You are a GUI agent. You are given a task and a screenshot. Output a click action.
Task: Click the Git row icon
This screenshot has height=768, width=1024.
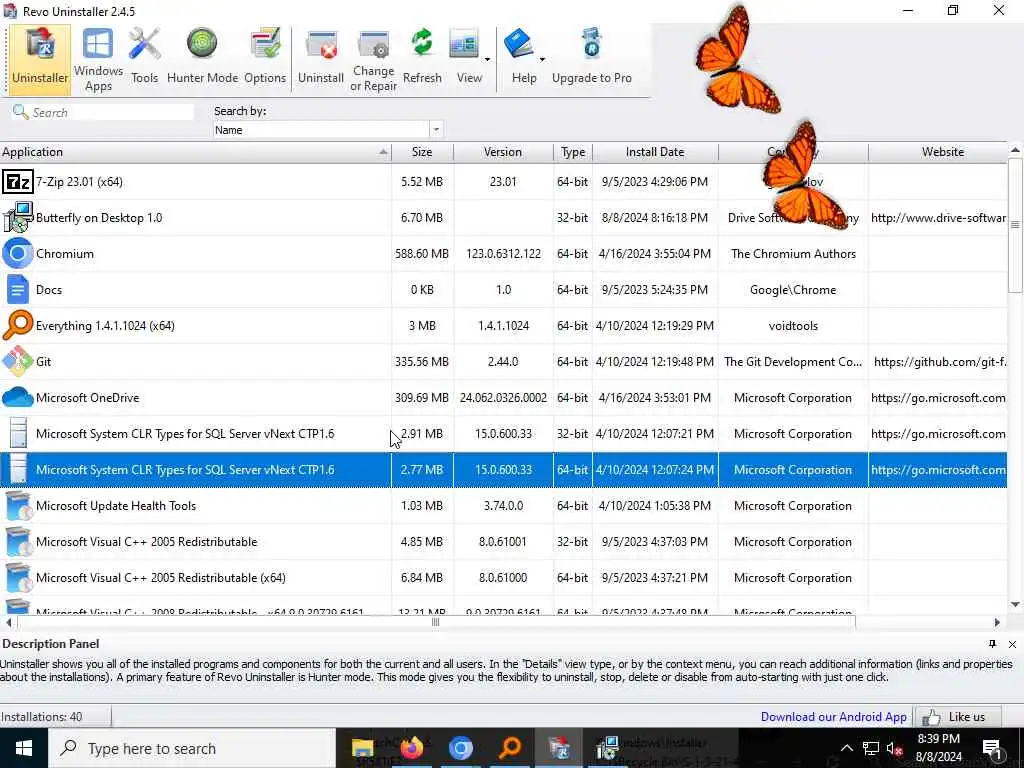point(18,361)
